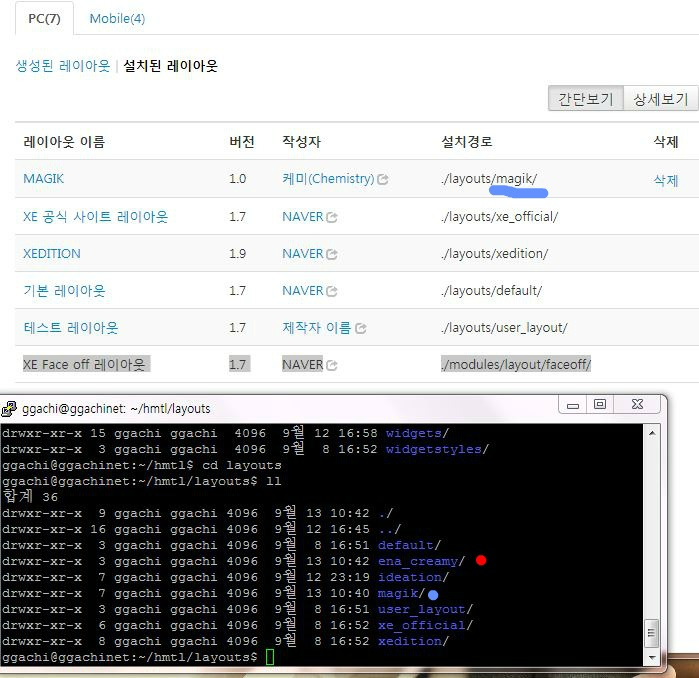Click the ./layouts/magik/ install path
The image size is (699, 678).
(x=489, y=179)
